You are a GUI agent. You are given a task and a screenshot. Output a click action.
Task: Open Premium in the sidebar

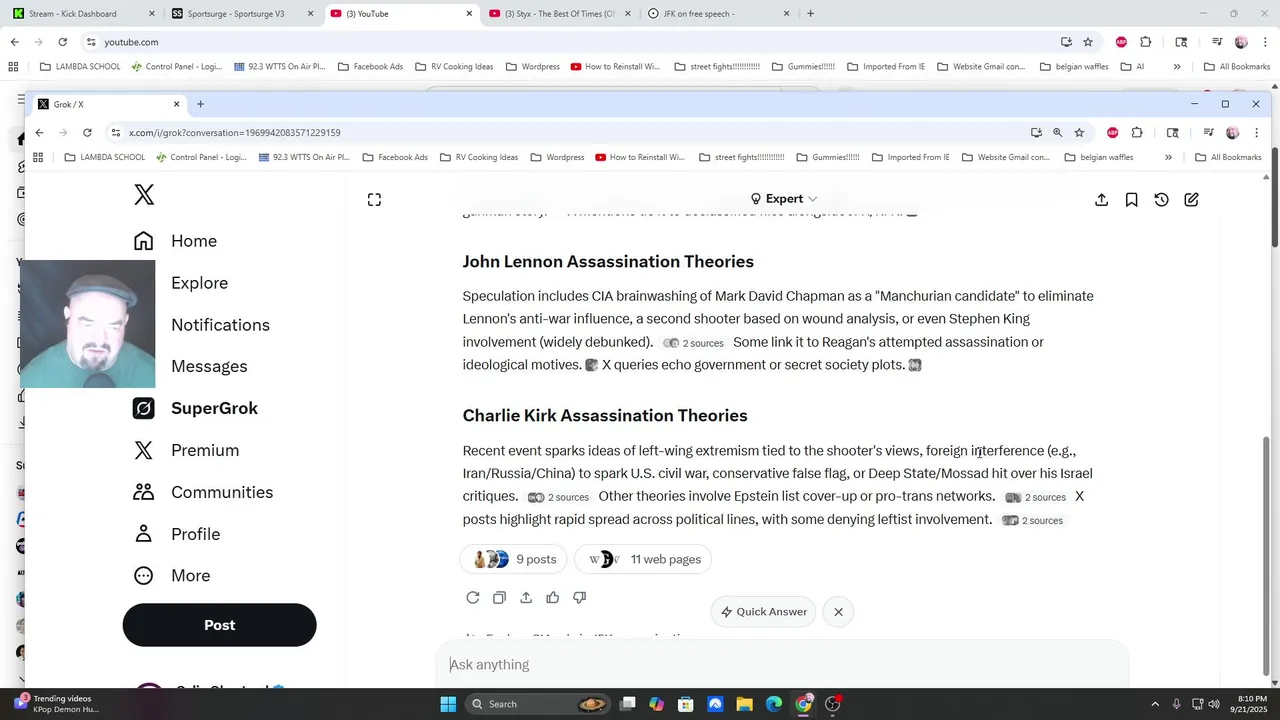point(186,450)
